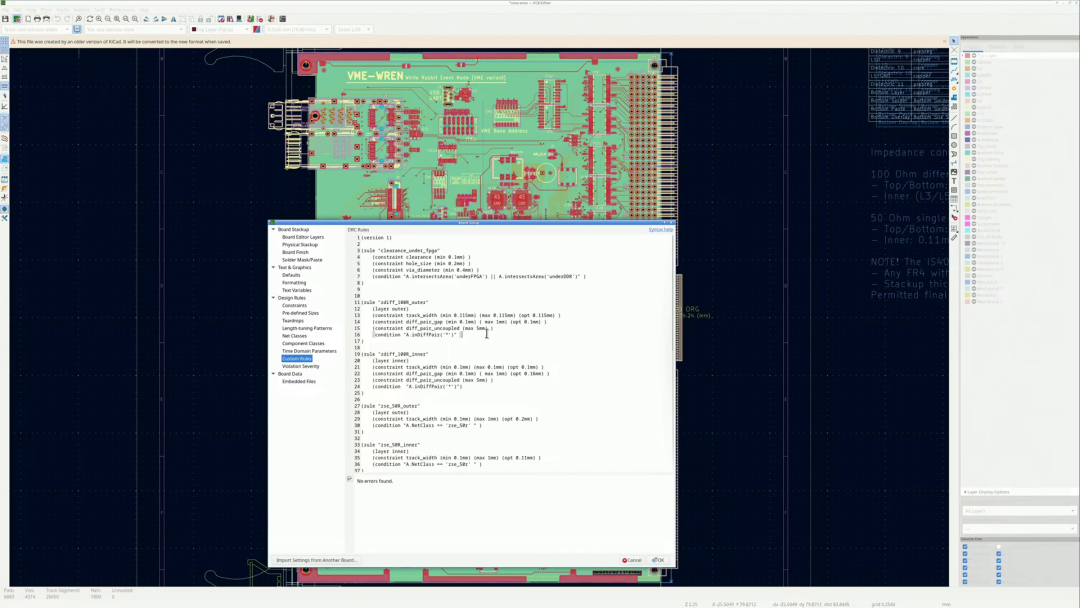Viewport: 1080px width, 608px height.
Task: Open the Top Layer selector dropdown
Action: pos(220,30)
